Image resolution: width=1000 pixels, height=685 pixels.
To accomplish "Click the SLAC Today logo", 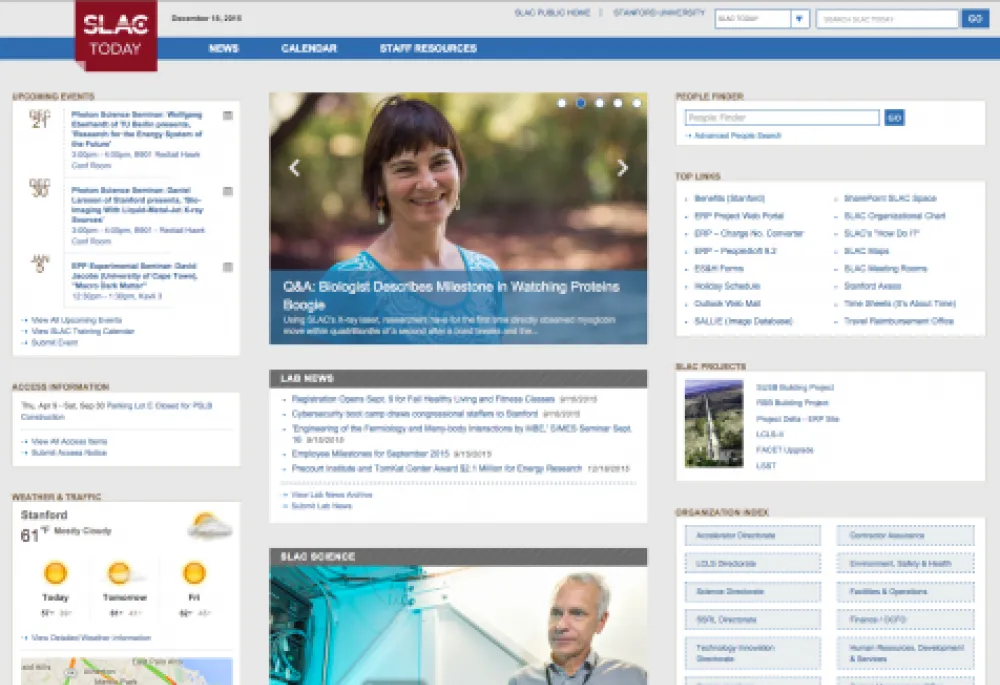I will [115, 34].
